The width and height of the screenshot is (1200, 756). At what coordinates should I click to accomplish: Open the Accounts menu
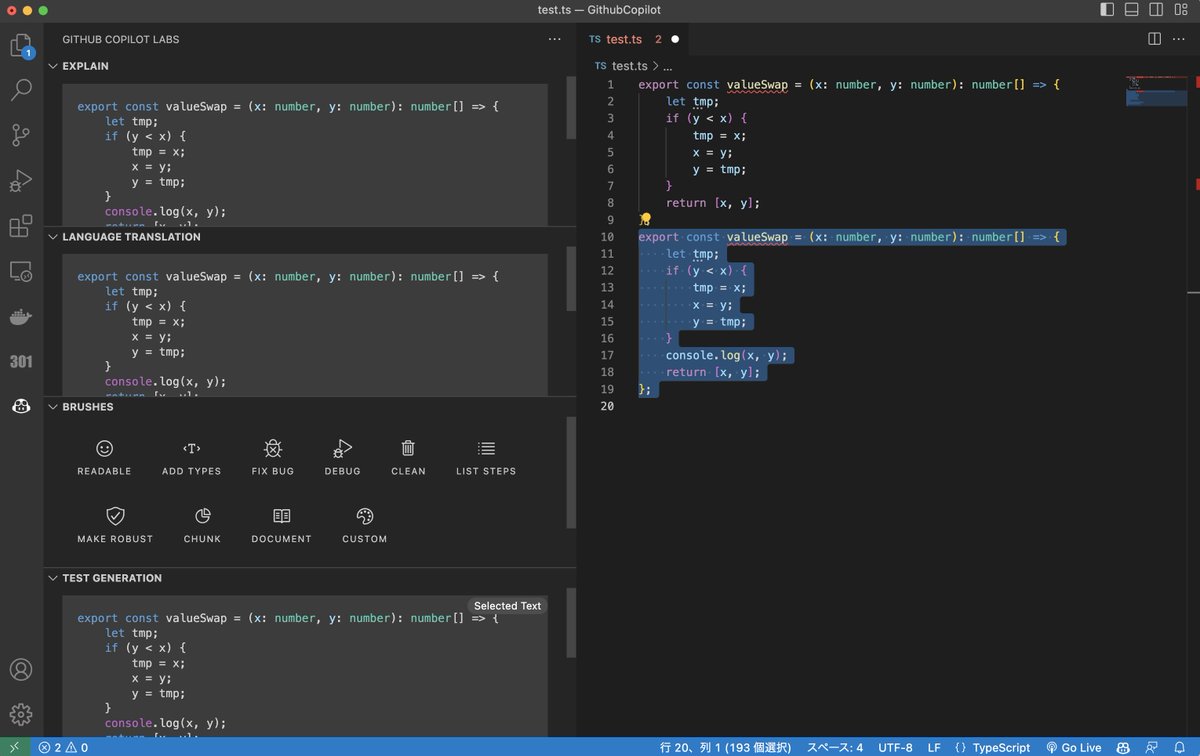21,669
